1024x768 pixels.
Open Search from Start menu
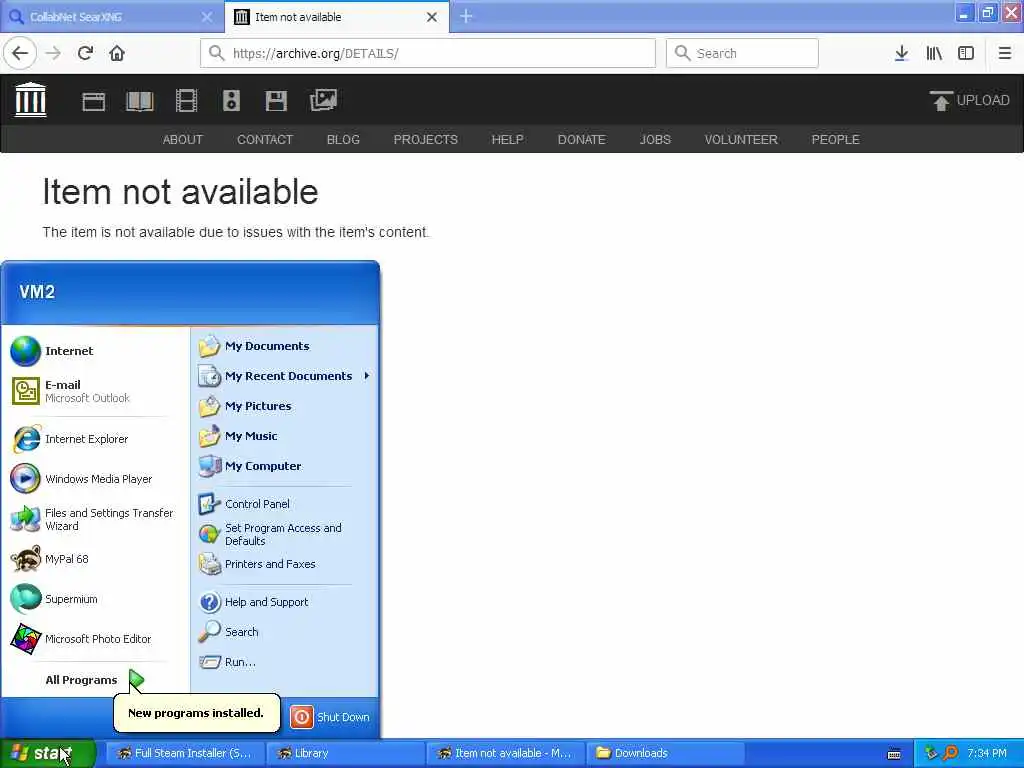click(x=285, y=632)
